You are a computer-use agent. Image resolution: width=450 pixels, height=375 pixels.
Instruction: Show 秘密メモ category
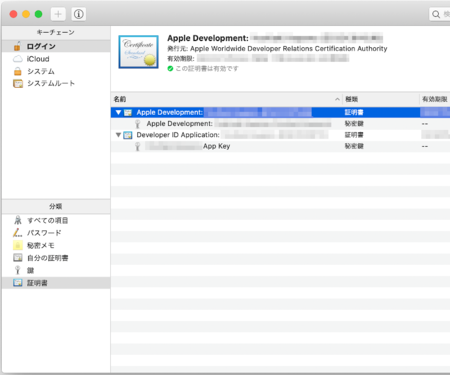pos(56,245)
